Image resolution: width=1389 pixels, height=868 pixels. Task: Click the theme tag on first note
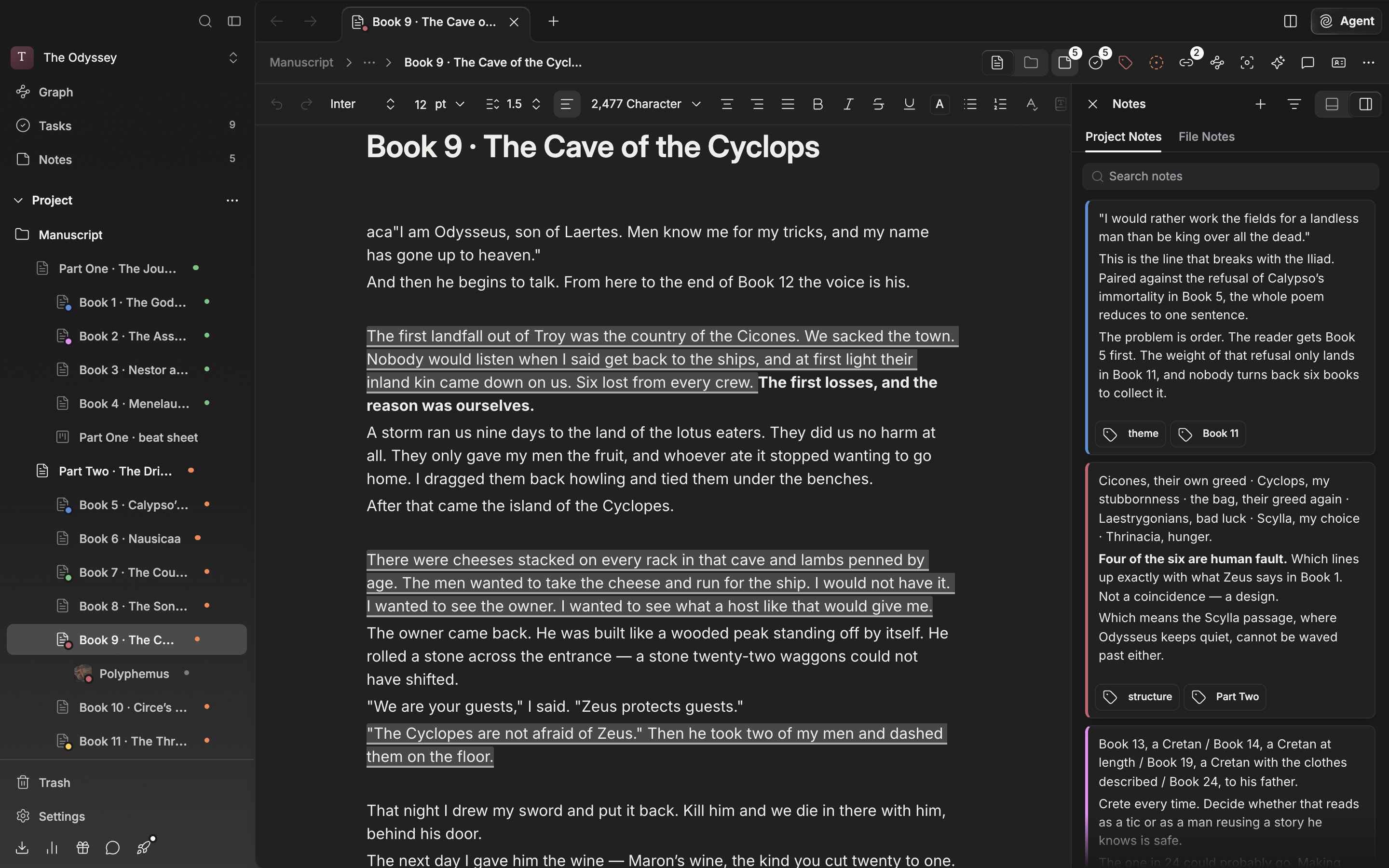1130,434
